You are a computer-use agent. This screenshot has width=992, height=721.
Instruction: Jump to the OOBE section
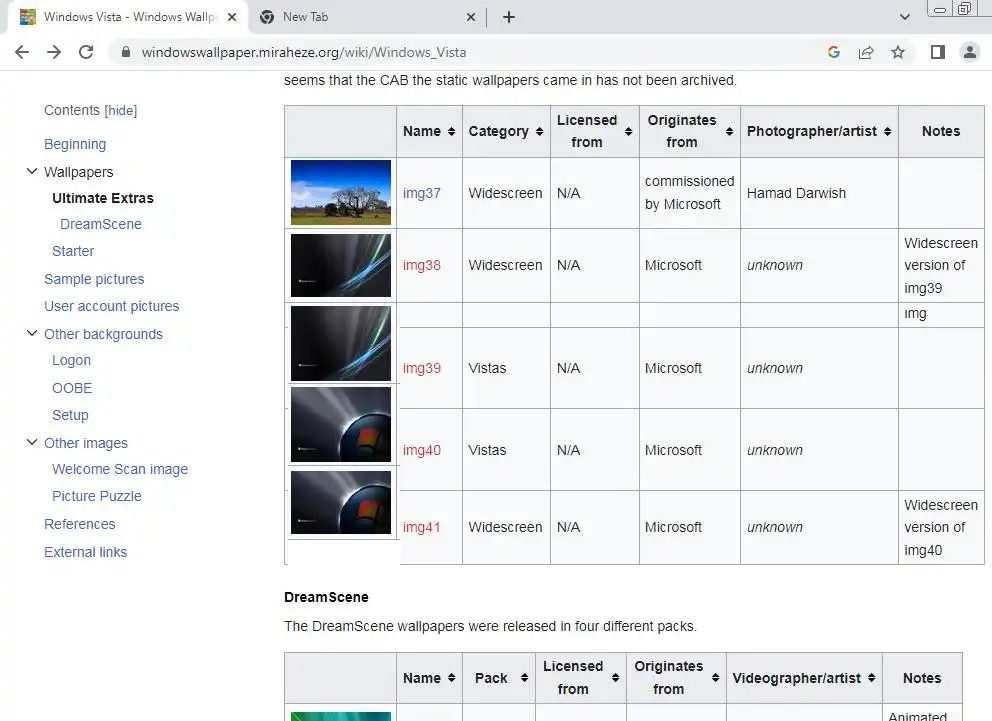click(72, 388)
